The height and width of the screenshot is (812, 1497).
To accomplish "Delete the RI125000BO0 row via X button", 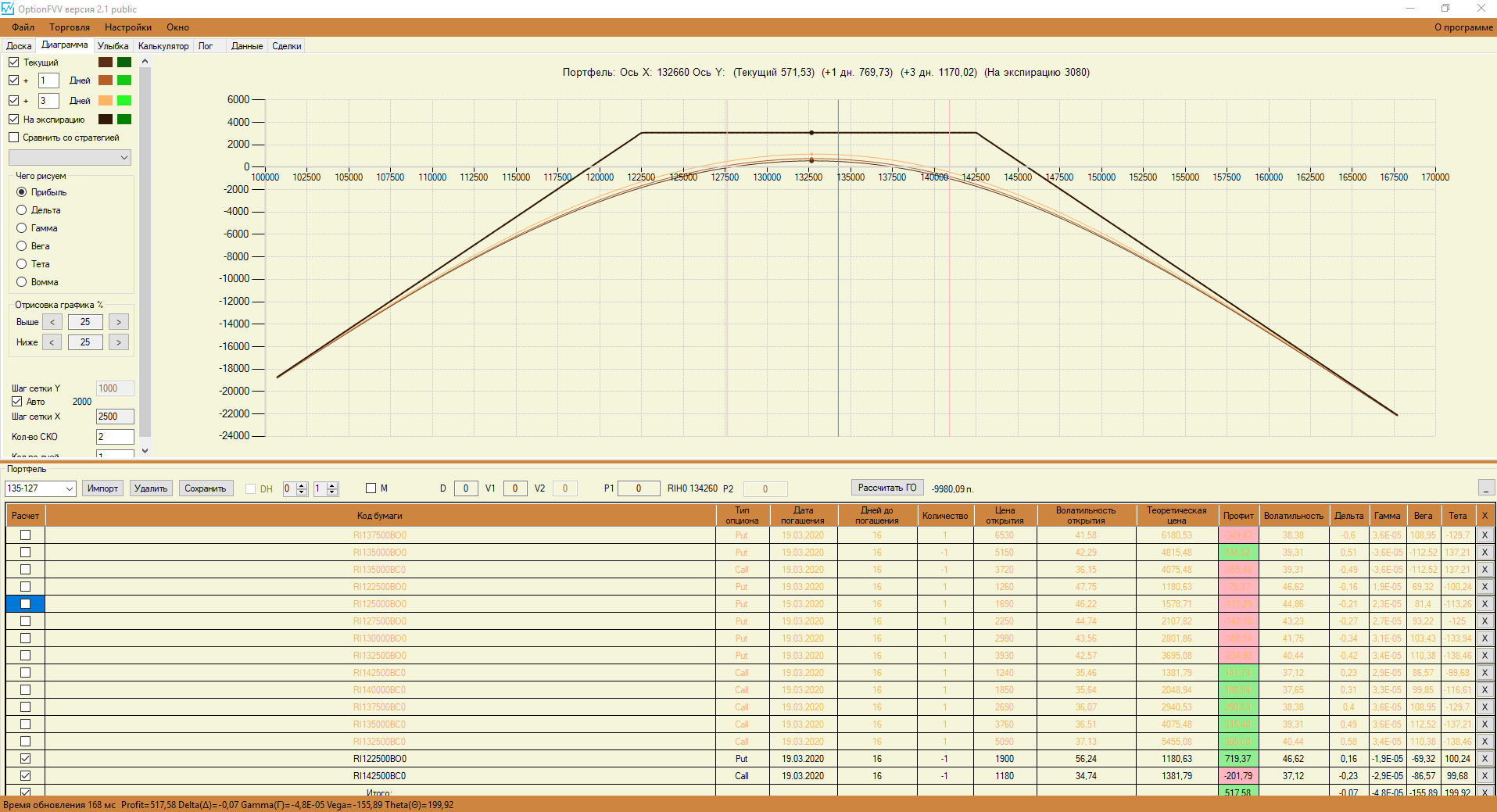I will point(1484,604).
